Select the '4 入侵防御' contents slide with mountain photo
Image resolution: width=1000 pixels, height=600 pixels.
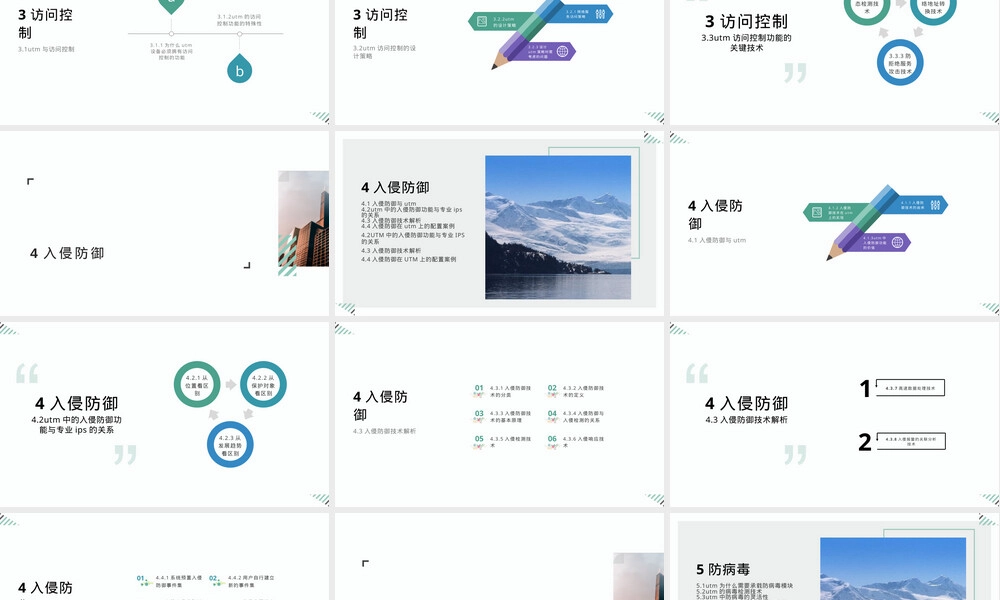499,223
